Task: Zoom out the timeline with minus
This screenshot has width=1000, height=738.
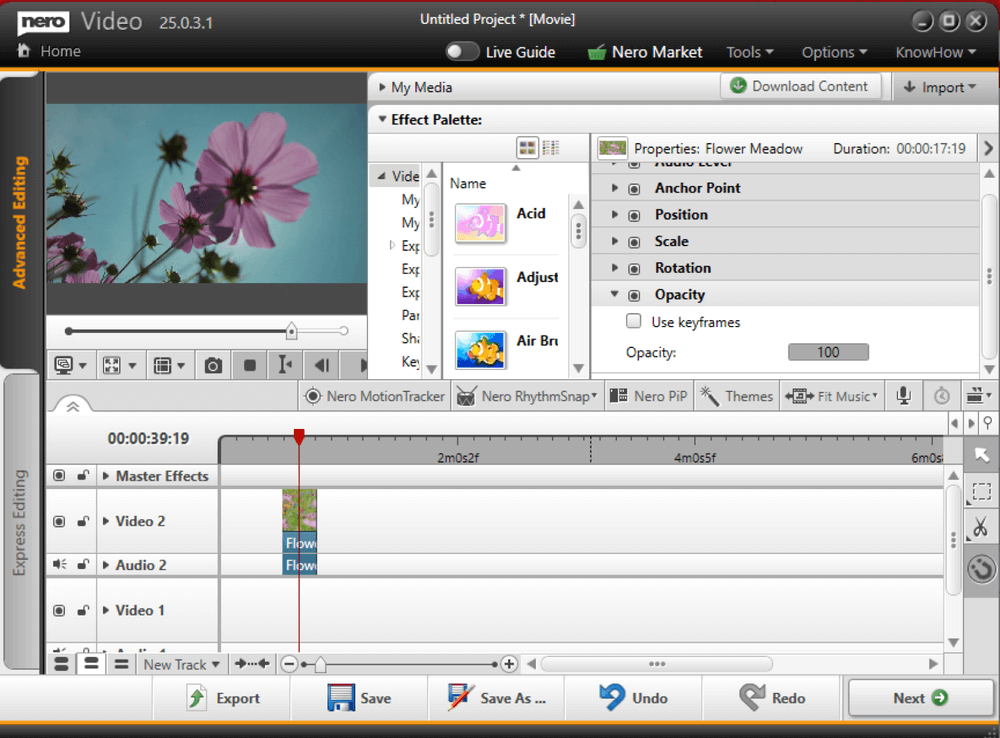Action: coord(289,664)
